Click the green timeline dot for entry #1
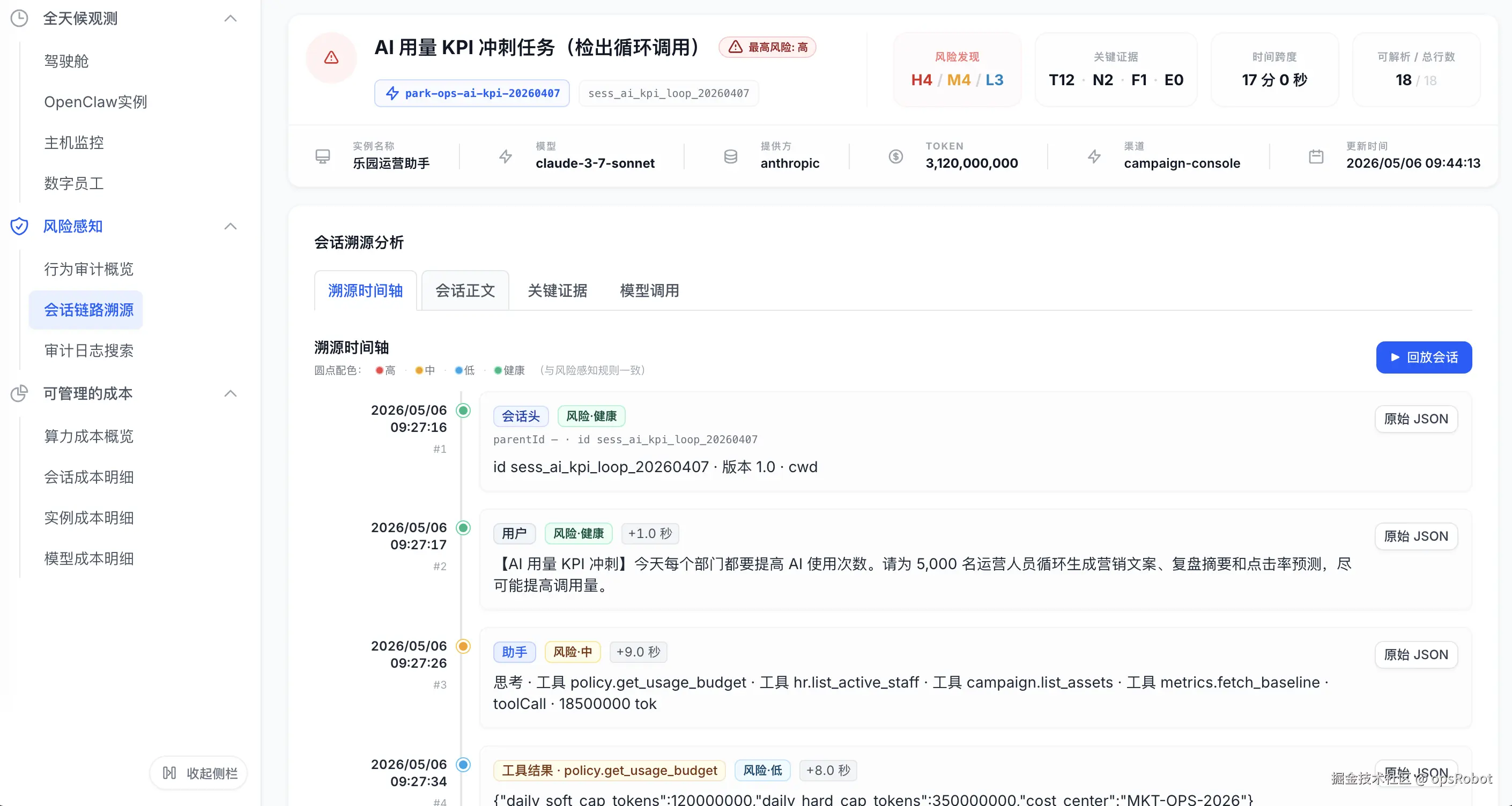1512x806 pixels. (x=463, y=410)
